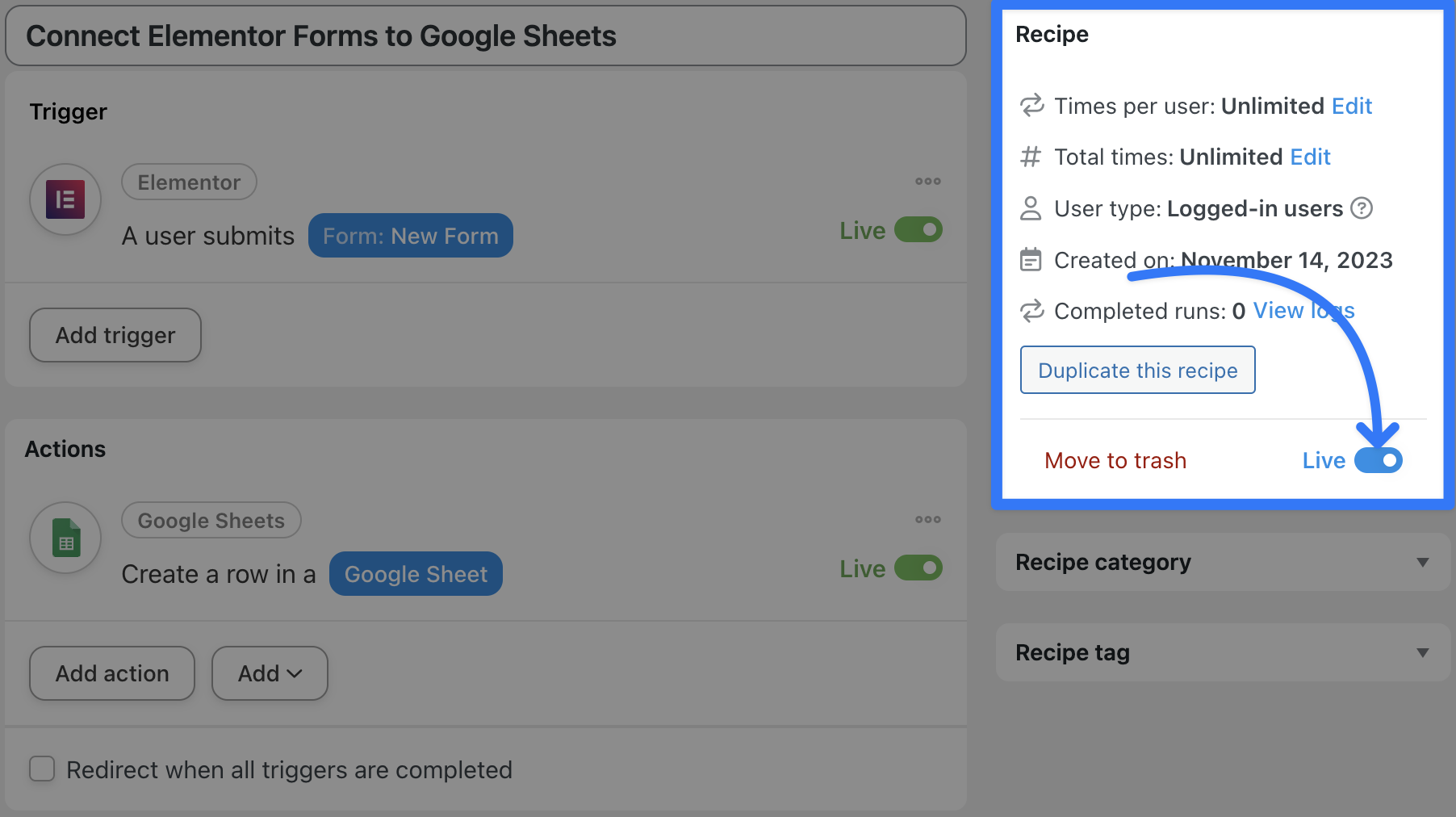Viewport: 1456px width, 817px height.
Task: Click the Actions section heading
Action: point(65,449)
